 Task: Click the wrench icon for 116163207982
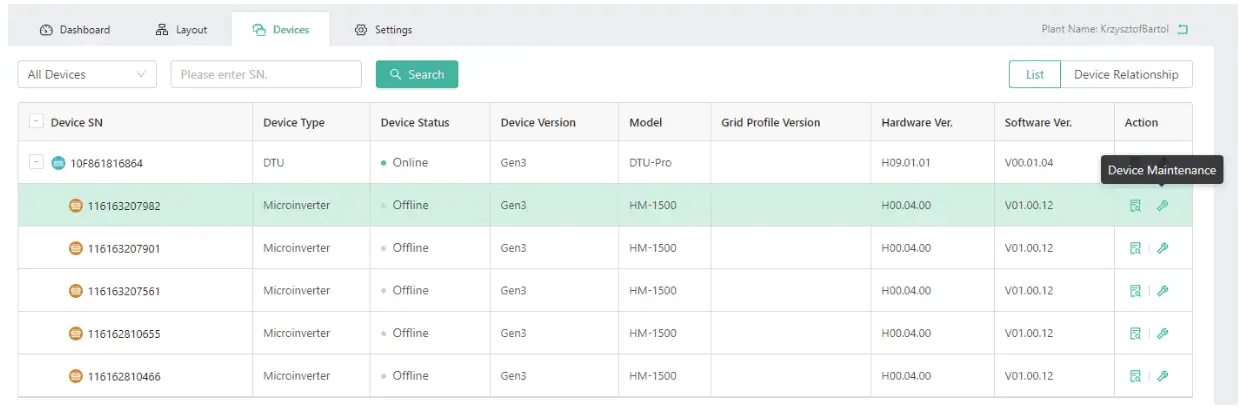click(x=1162, y=206)
